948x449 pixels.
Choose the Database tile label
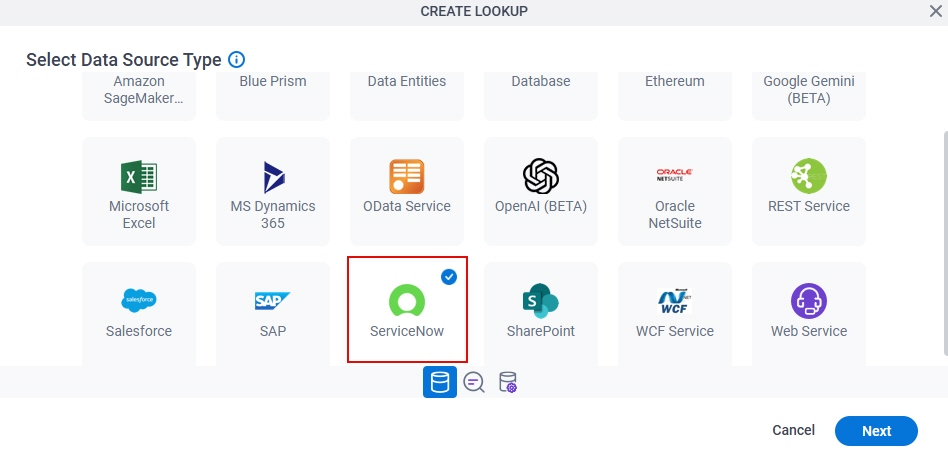(x=541, y=81)
